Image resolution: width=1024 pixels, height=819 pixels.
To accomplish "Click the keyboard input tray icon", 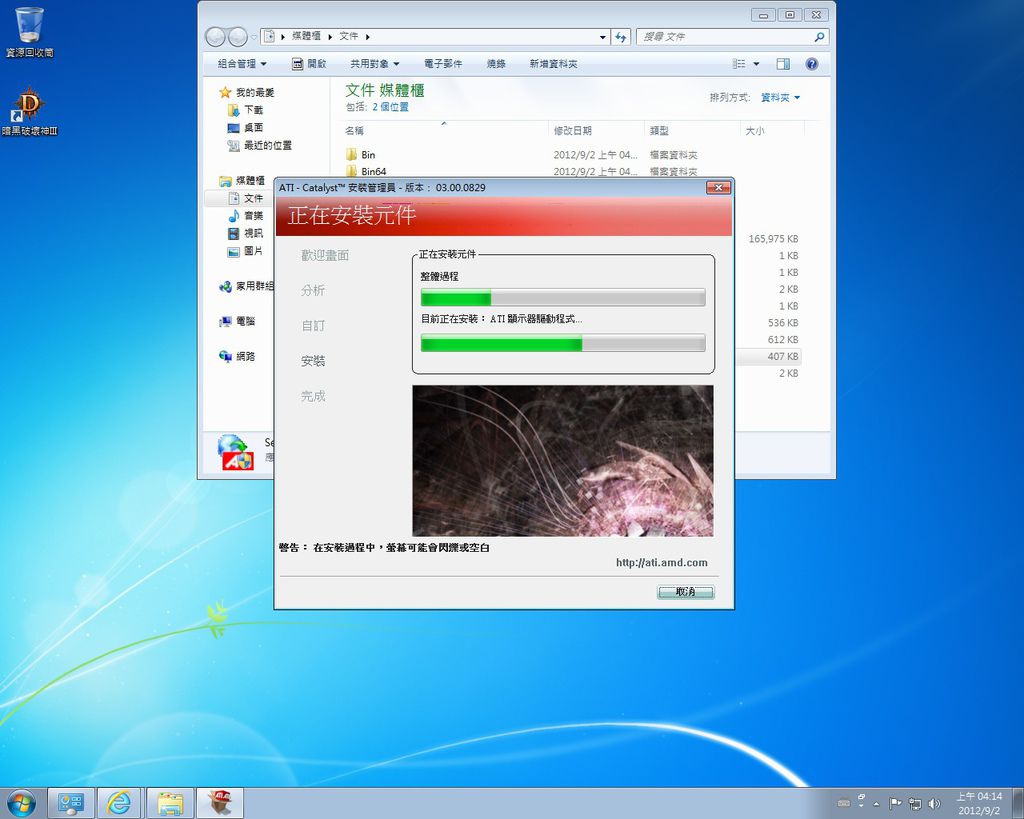I will [844, 803].
